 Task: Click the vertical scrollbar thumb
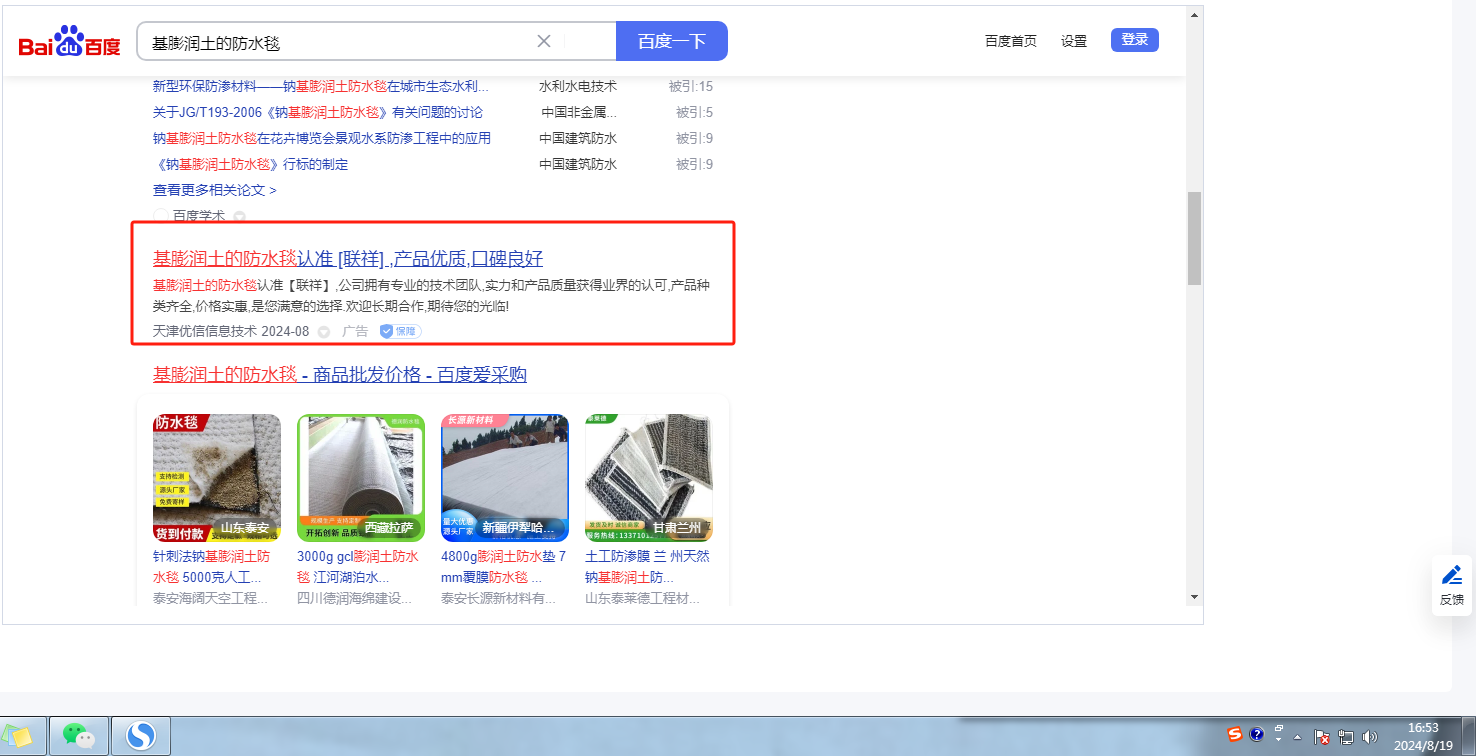(x=1194, y=239)
